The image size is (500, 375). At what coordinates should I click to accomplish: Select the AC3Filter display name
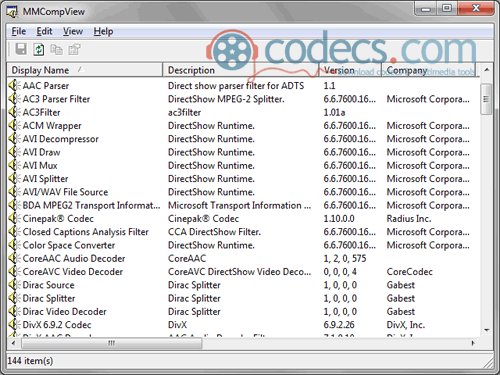coord(41,112)
